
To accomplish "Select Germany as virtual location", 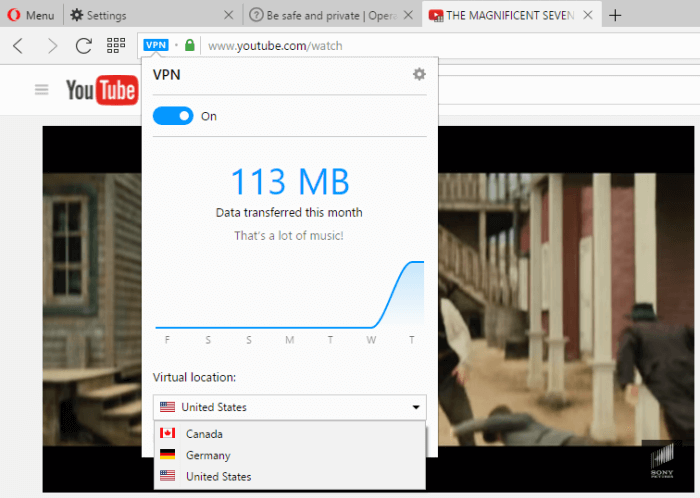I will (290, 455).
